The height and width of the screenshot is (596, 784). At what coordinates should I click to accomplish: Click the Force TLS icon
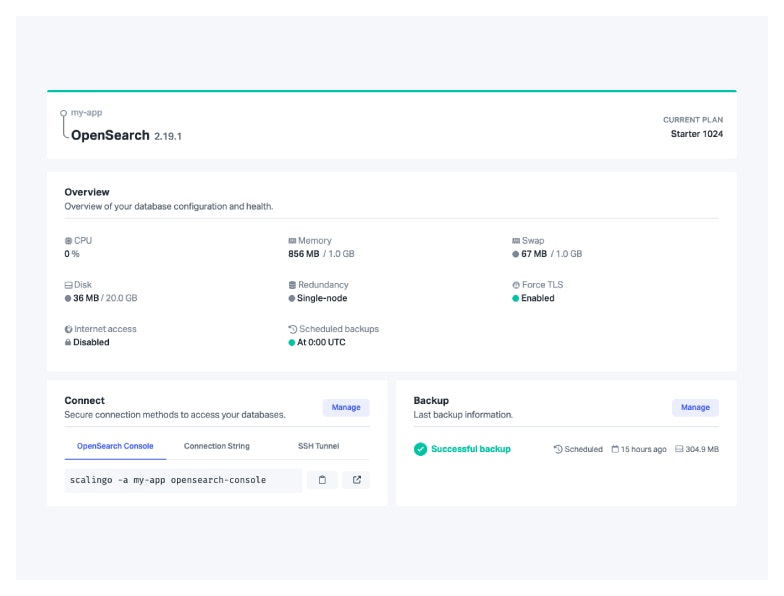click(516, 285)
